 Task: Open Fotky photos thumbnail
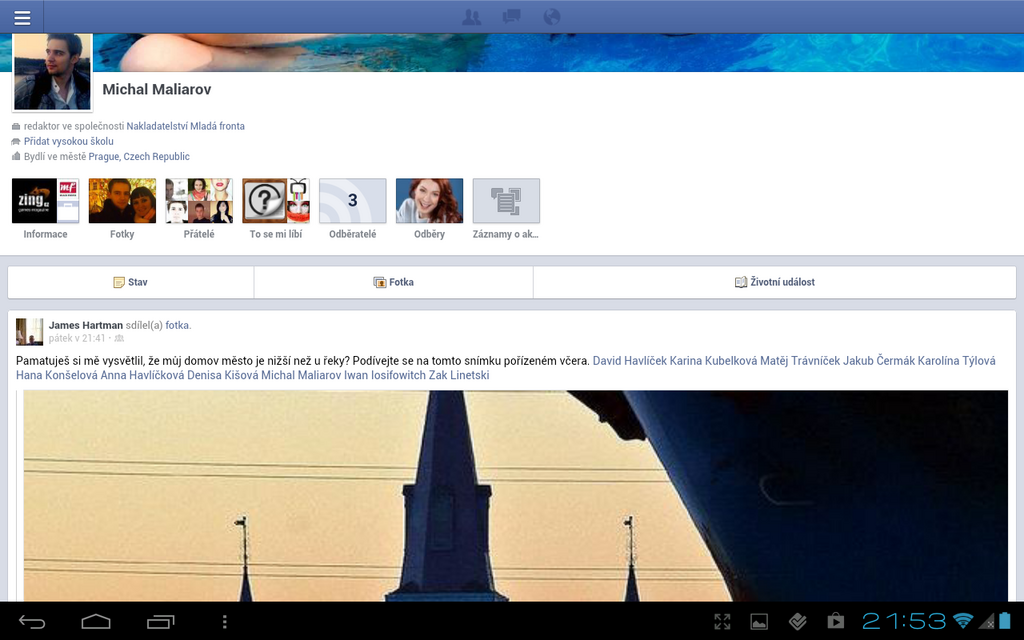[x=122, y=201]
